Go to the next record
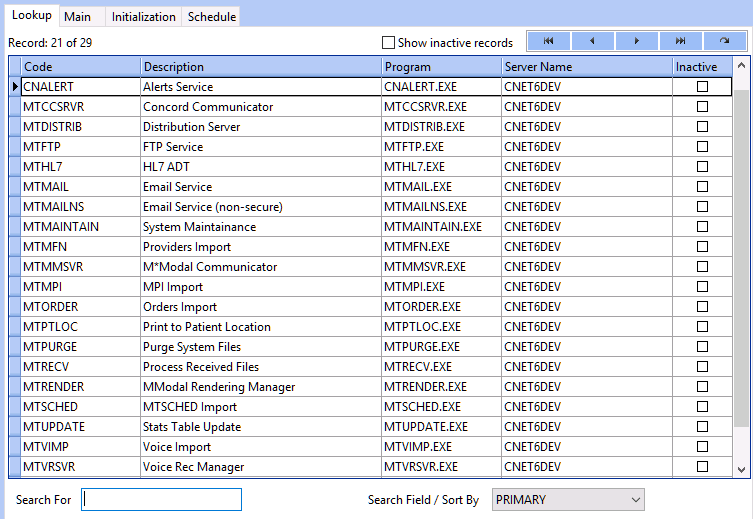 [x=636, y=41]
